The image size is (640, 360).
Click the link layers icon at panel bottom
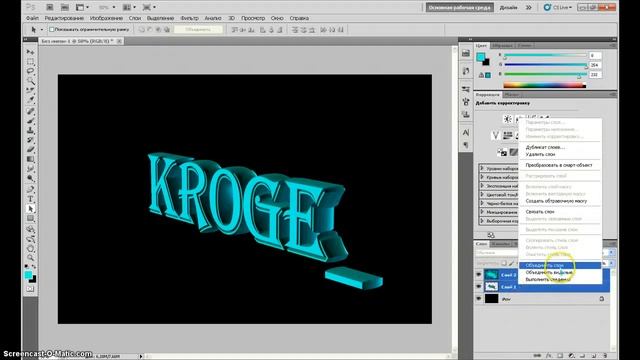tap(538, 356)
